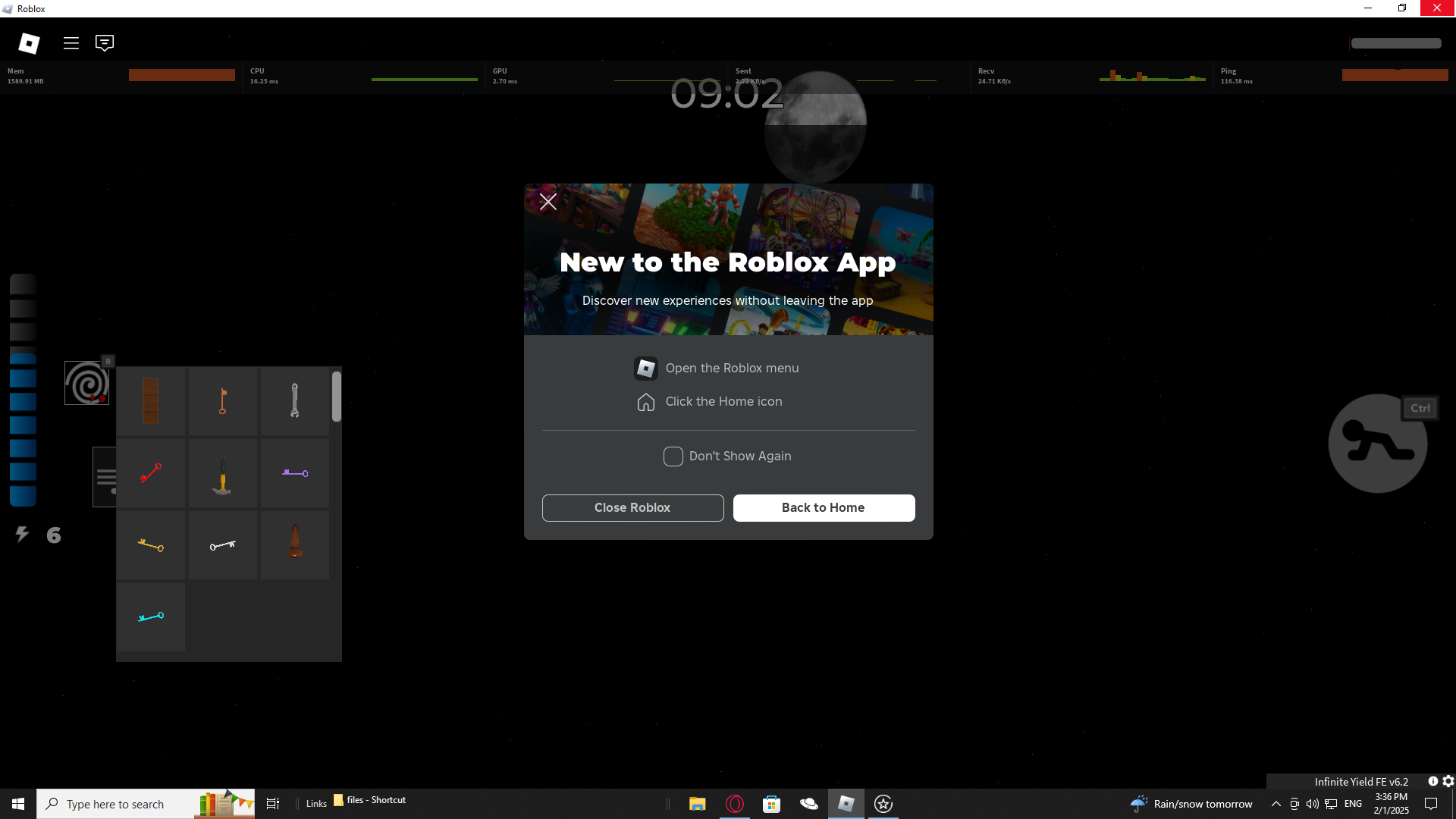Open the chat window icon
1456x819 pixels.
point(105,43)
